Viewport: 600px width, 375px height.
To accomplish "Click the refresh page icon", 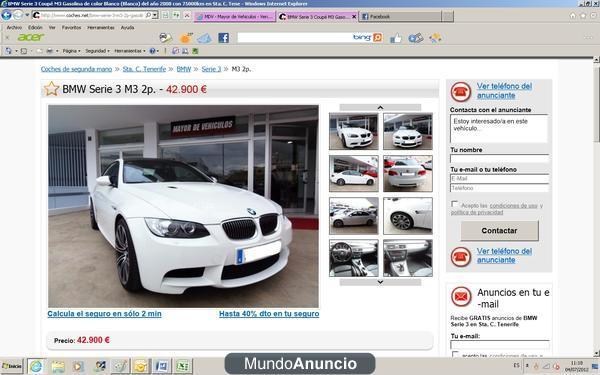I will [176, 15].
